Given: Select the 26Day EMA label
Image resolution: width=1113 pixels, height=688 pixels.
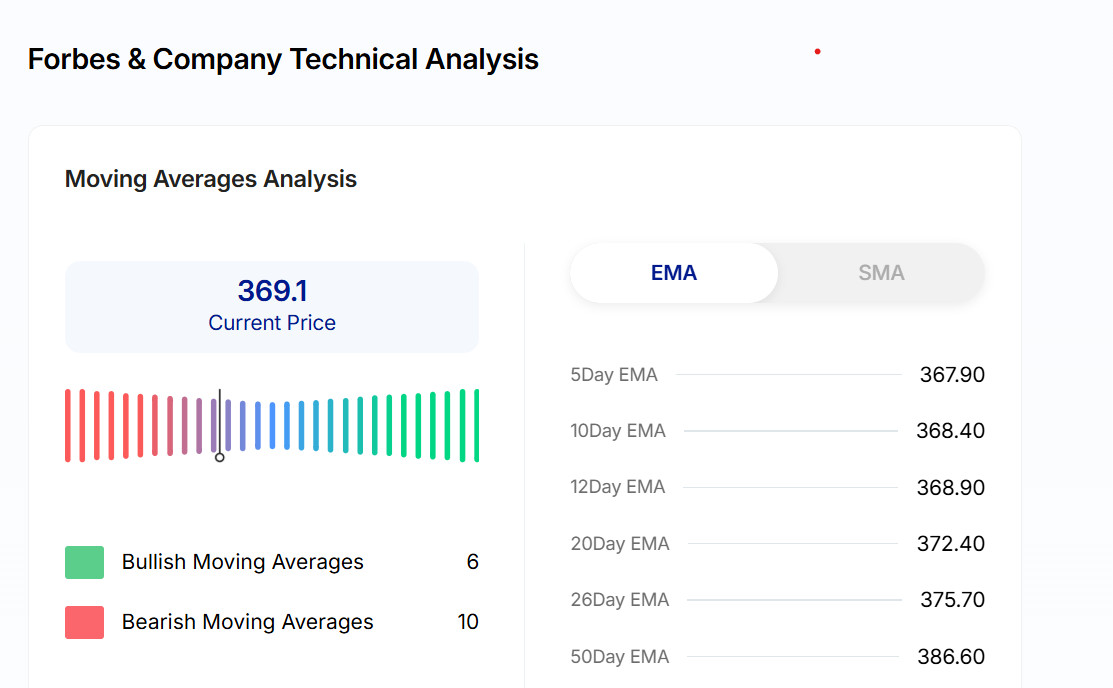Looking at the screenshot, I should (620, 600).
